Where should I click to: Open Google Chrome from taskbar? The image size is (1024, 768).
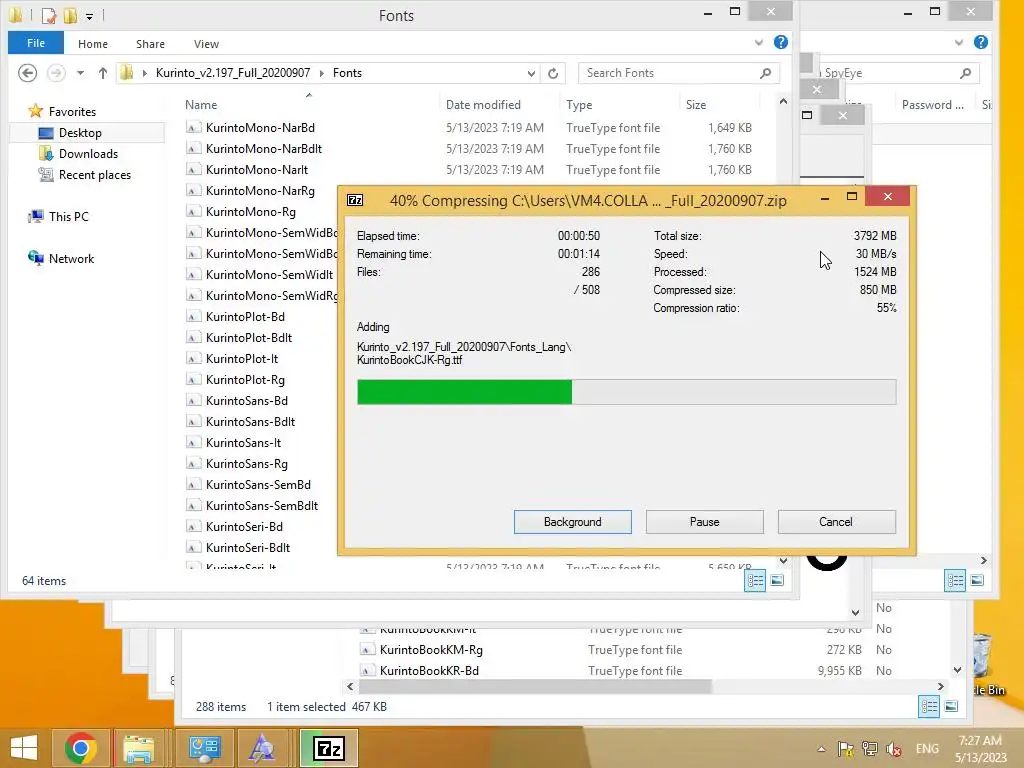click(x=80, y=748)
